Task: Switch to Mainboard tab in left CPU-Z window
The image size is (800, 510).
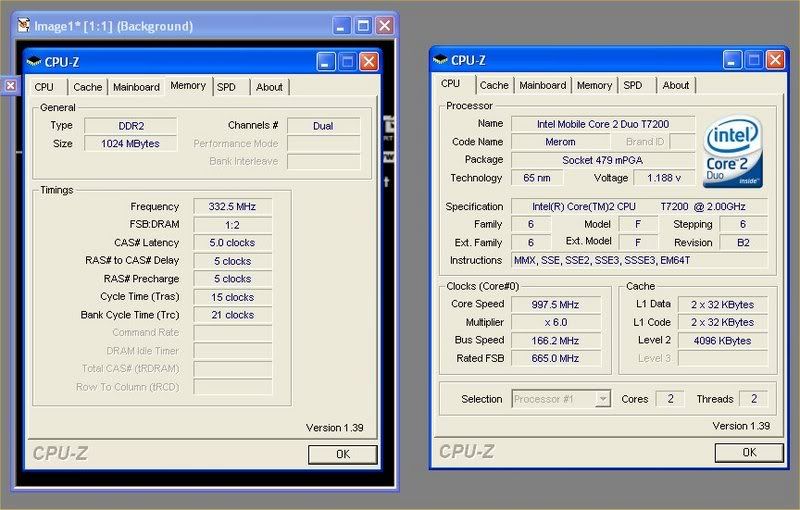Action: (136, 87)
